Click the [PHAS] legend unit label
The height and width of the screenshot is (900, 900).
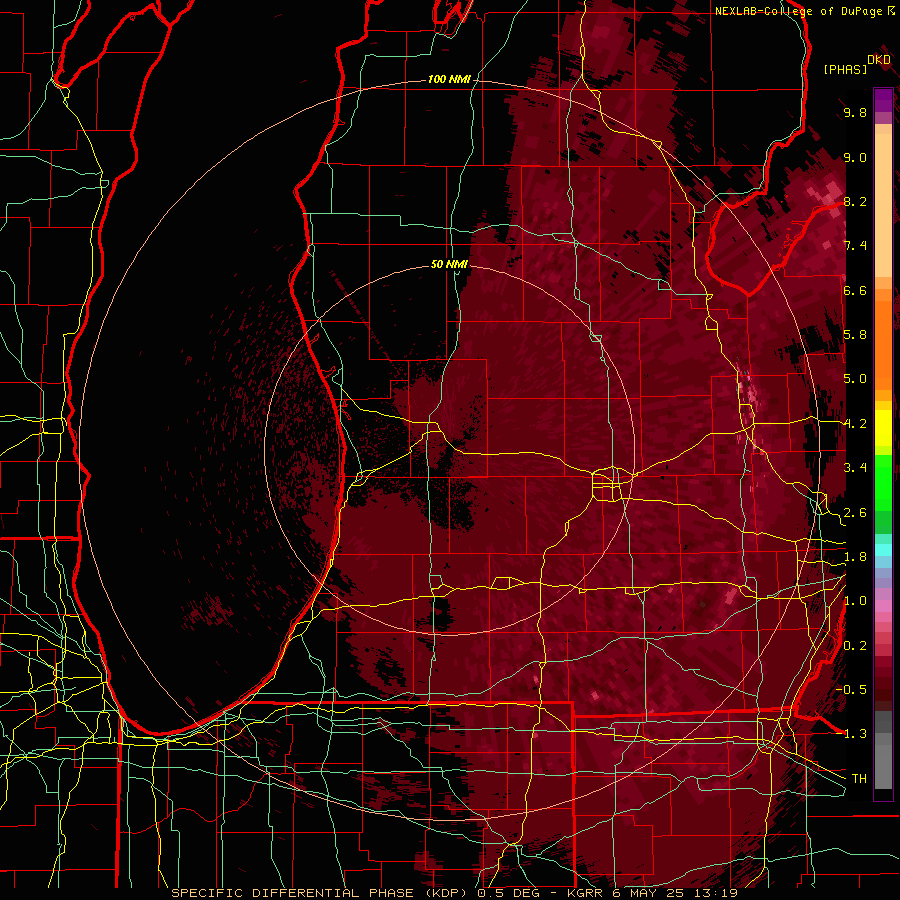[x=845, y=69]
